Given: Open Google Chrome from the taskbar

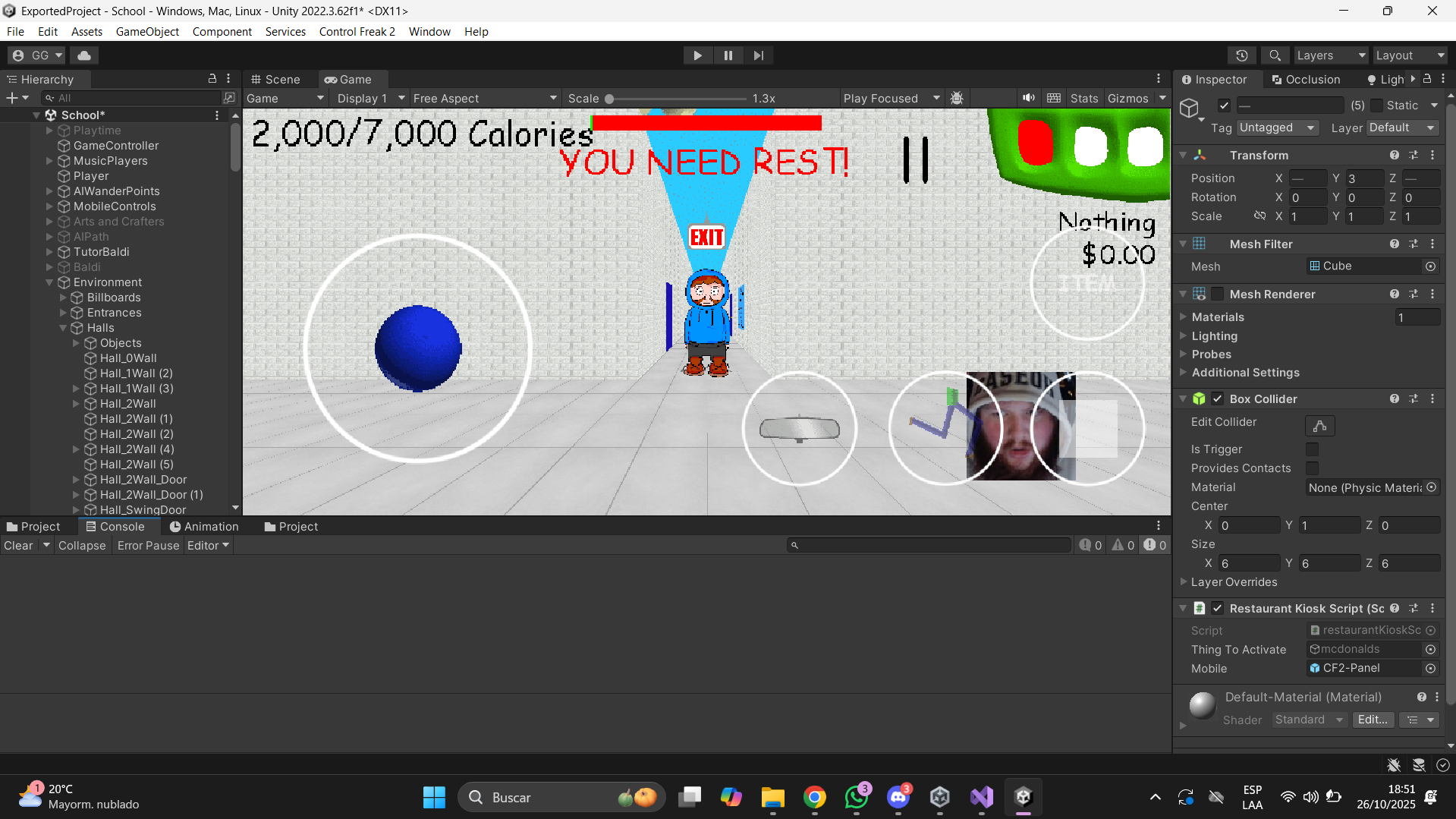Looking at the screenshot, I should point(815,797).
